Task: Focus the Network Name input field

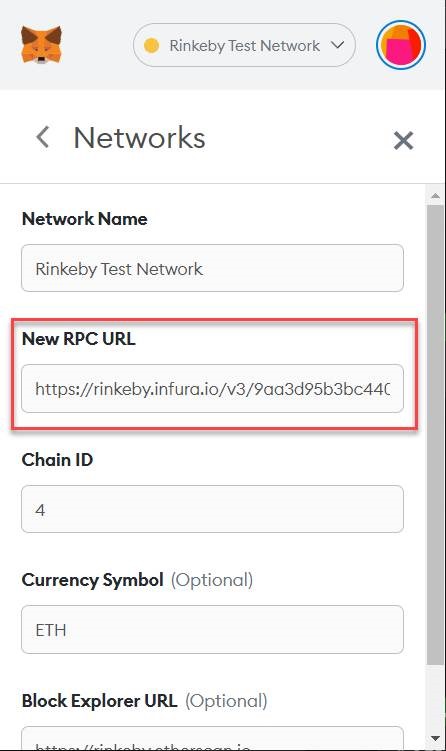Action: (x=212, y=268)
